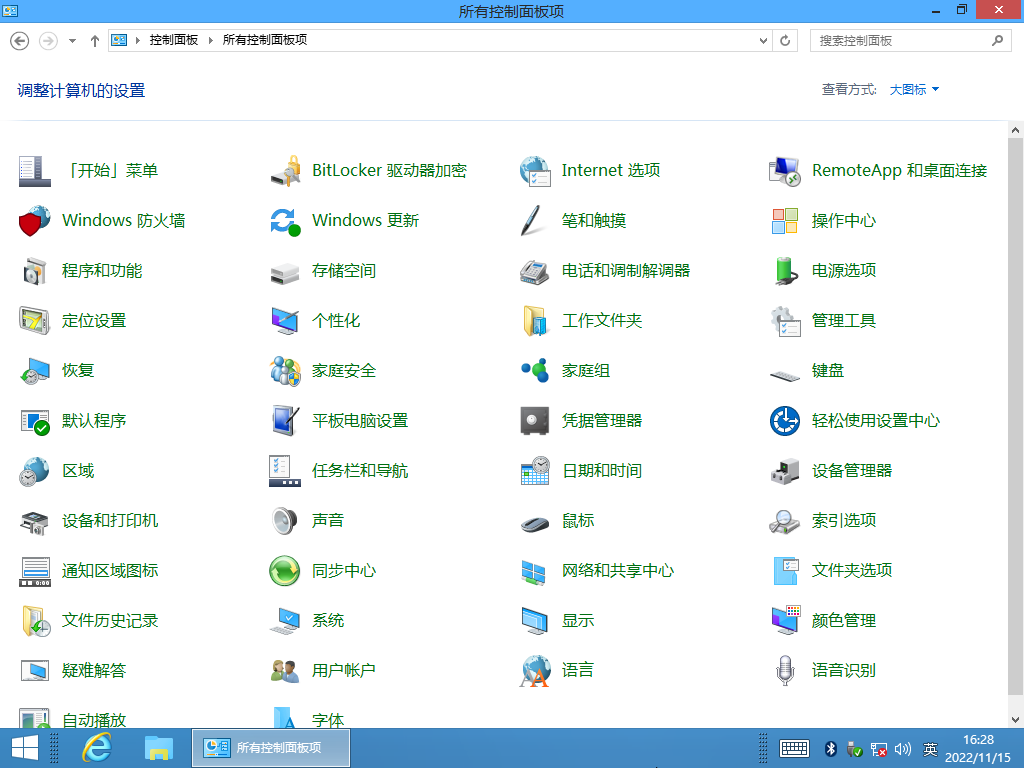Click the 英 input language indicator
This screenshot has width=1024, height=768.
[x=930, y=748]
